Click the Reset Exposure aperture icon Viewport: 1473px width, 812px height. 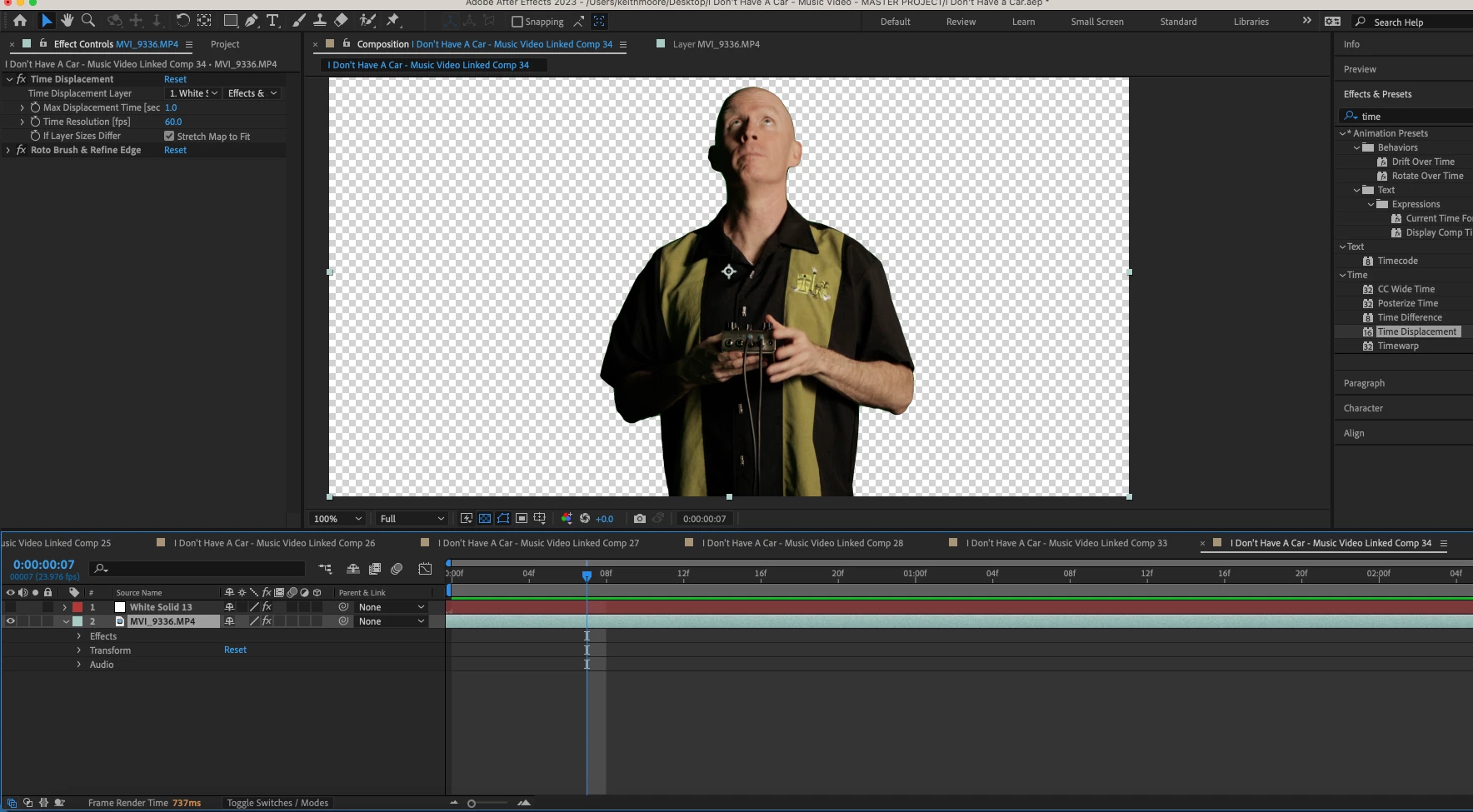tap(585, 518)
